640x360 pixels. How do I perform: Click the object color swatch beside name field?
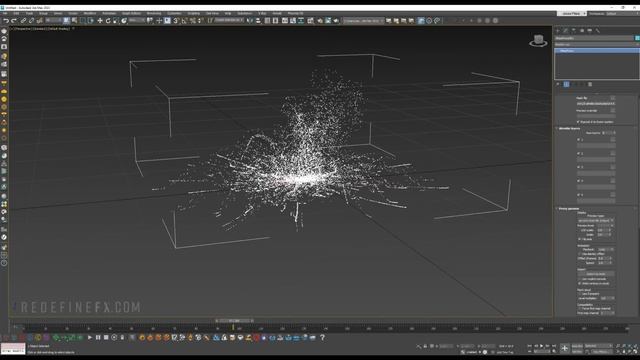click(x=637, y=38)
